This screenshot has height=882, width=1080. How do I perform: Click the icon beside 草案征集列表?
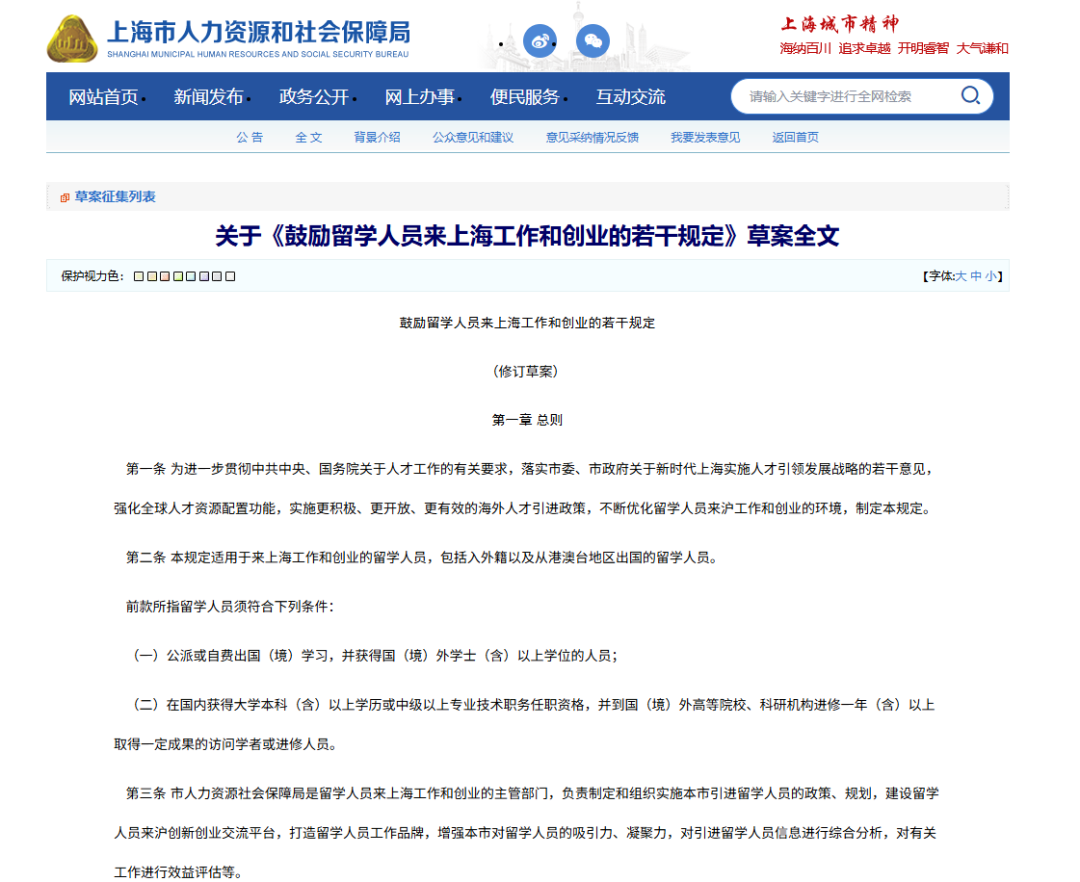click(65, 198)
